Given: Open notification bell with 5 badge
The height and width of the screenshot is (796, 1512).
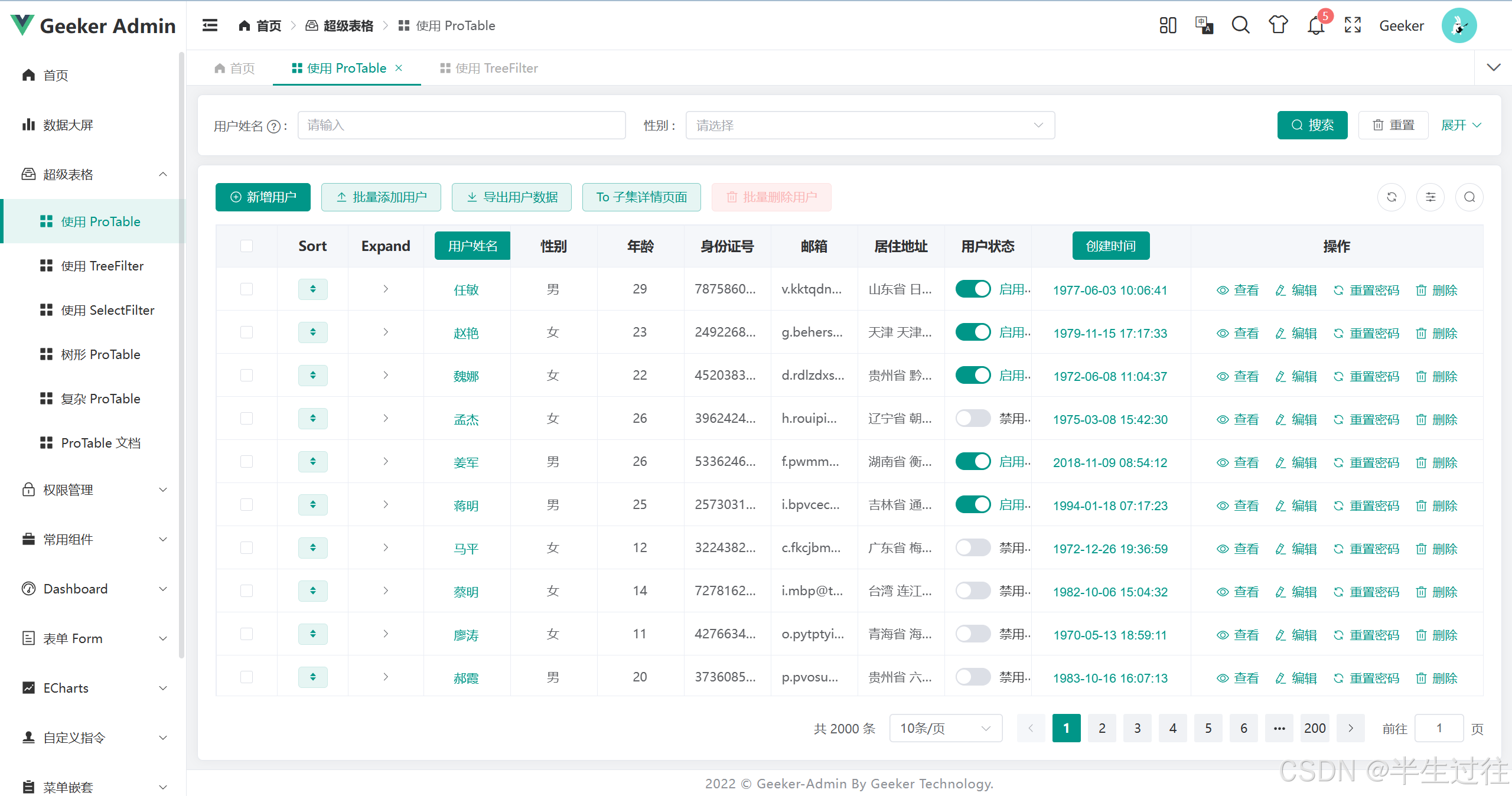Looking at the screenshot, I should pyautogui.click(x=1315, y=26).
